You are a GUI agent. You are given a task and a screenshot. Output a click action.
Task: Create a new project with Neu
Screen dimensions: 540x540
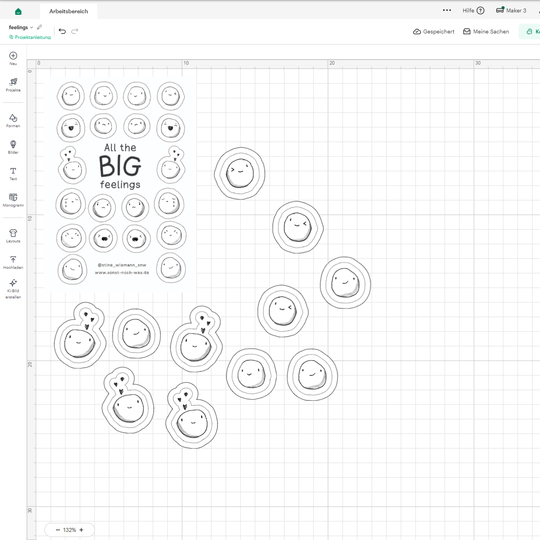(13, 58)
